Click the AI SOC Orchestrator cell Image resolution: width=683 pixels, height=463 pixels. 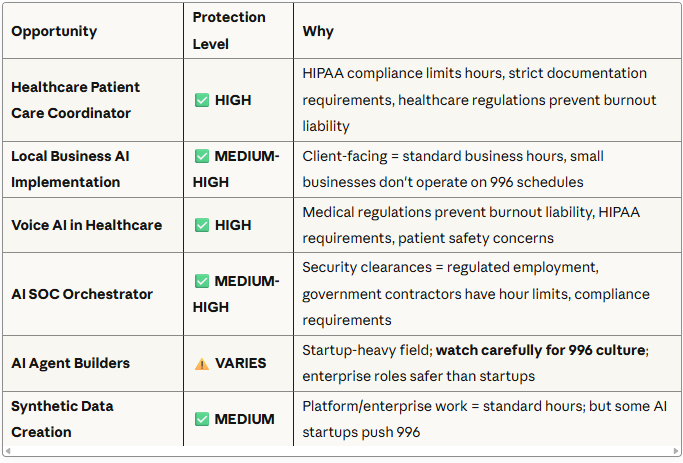(x=82, y=294)
